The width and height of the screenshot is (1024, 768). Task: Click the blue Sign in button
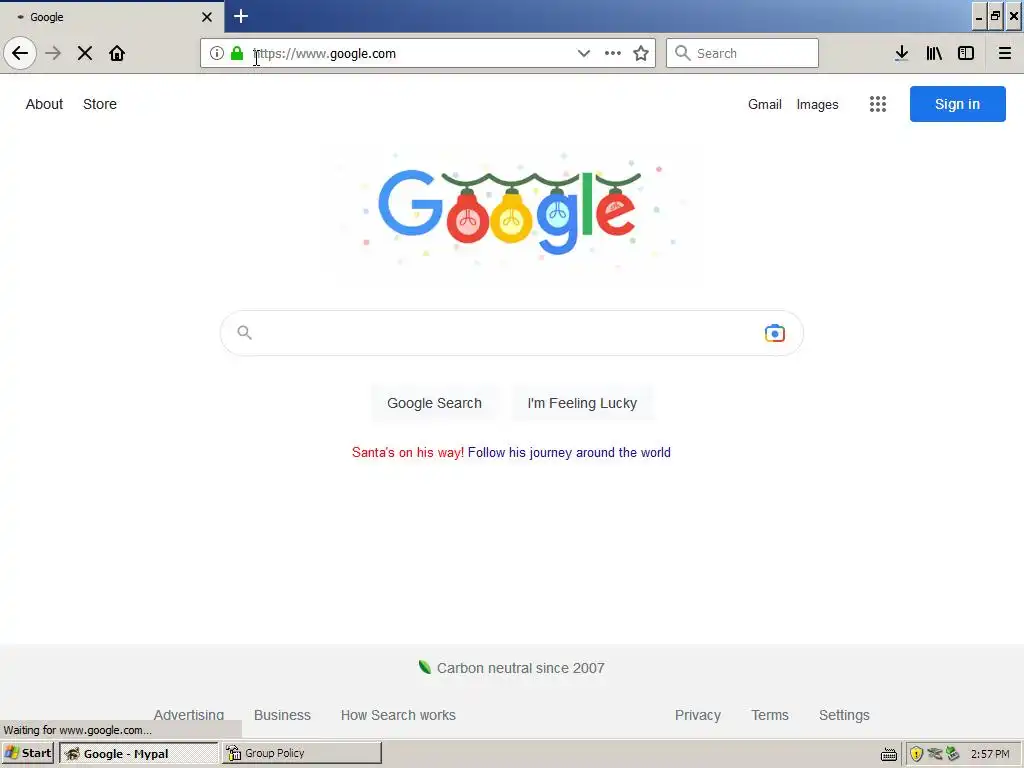957,104
